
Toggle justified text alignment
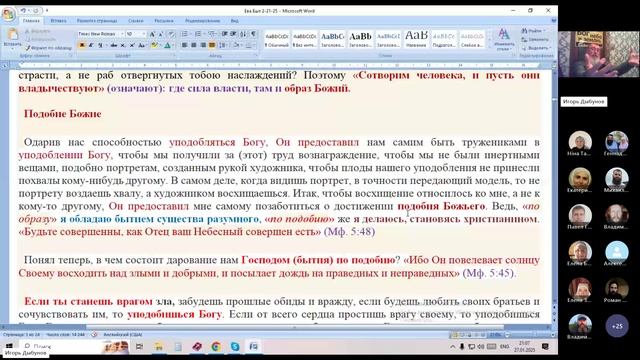point(211,45)
